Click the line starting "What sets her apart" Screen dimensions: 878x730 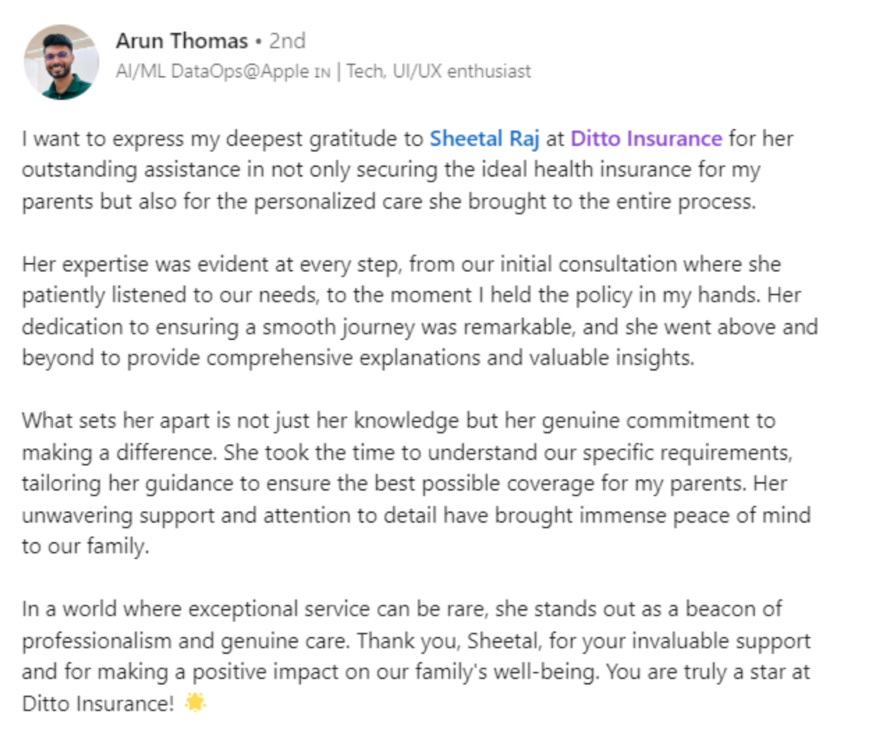[x=398, y=421]
